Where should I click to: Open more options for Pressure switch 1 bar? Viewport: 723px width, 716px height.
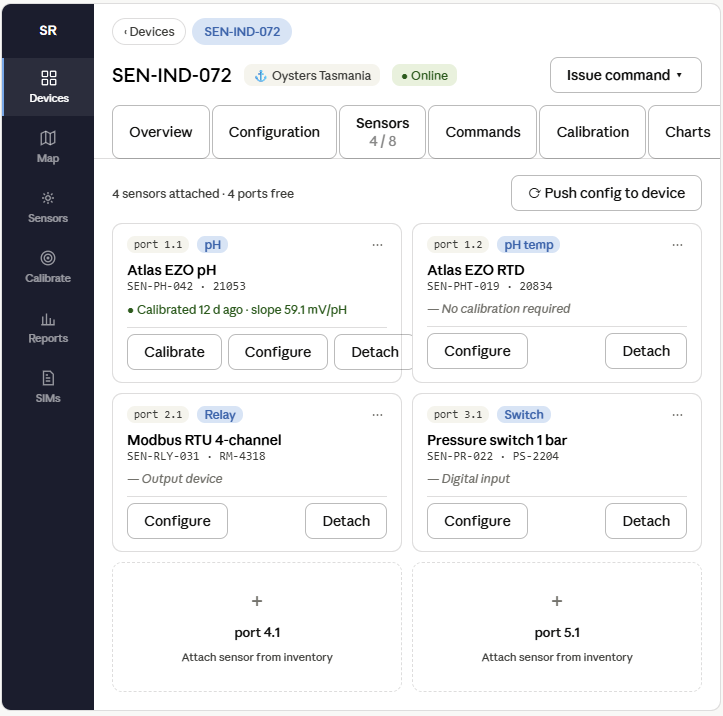pyautogui.click(x=677, y=415)
